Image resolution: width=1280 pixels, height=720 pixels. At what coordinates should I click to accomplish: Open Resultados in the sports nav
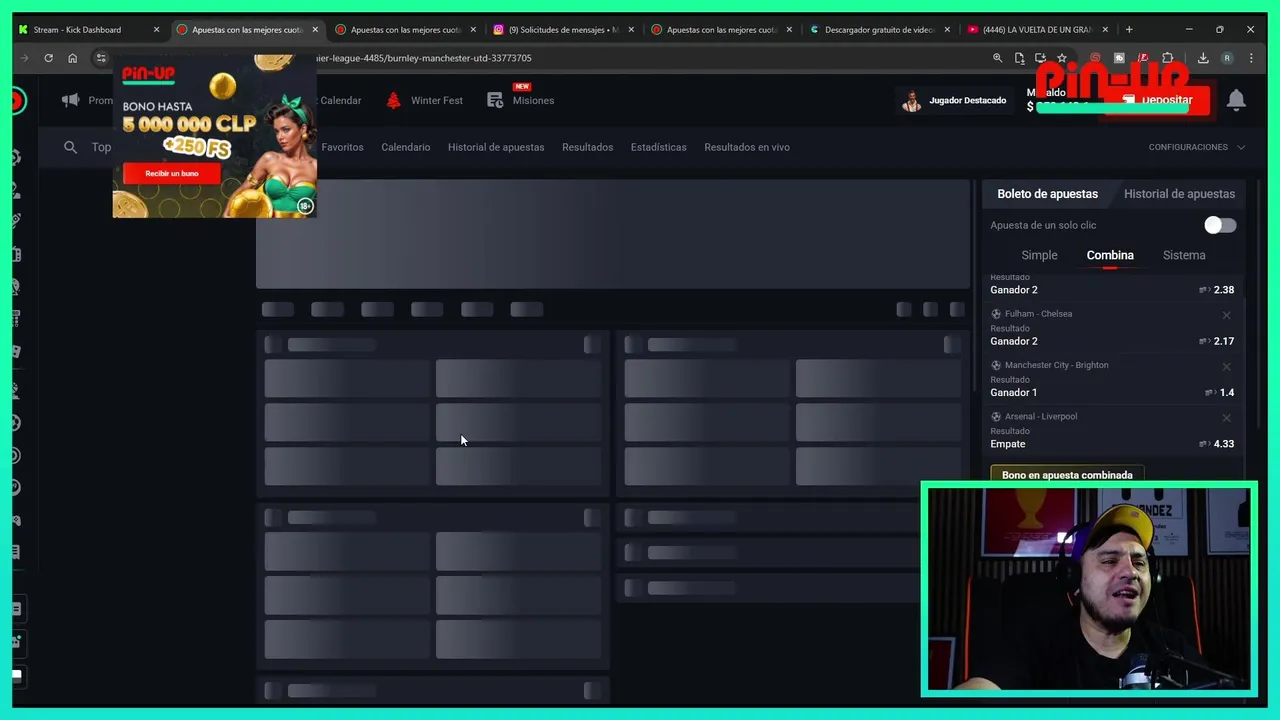[587, 147]
